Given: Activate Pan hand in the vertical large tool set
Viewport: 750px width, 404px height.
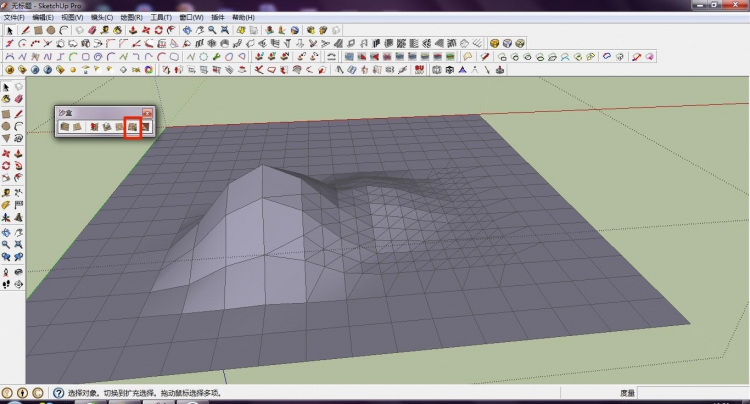Looking at the screenshot, I should coord(18,232).
